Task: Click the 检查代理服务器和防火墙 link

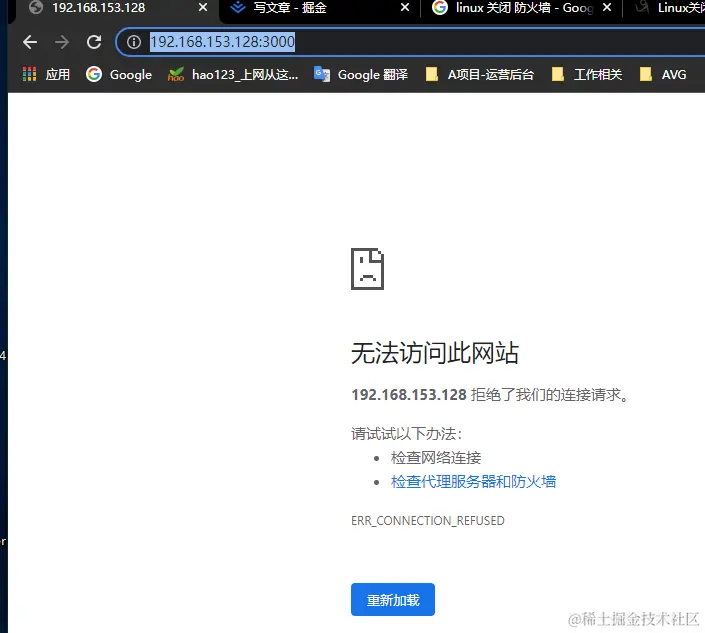Action: point(473,481)
